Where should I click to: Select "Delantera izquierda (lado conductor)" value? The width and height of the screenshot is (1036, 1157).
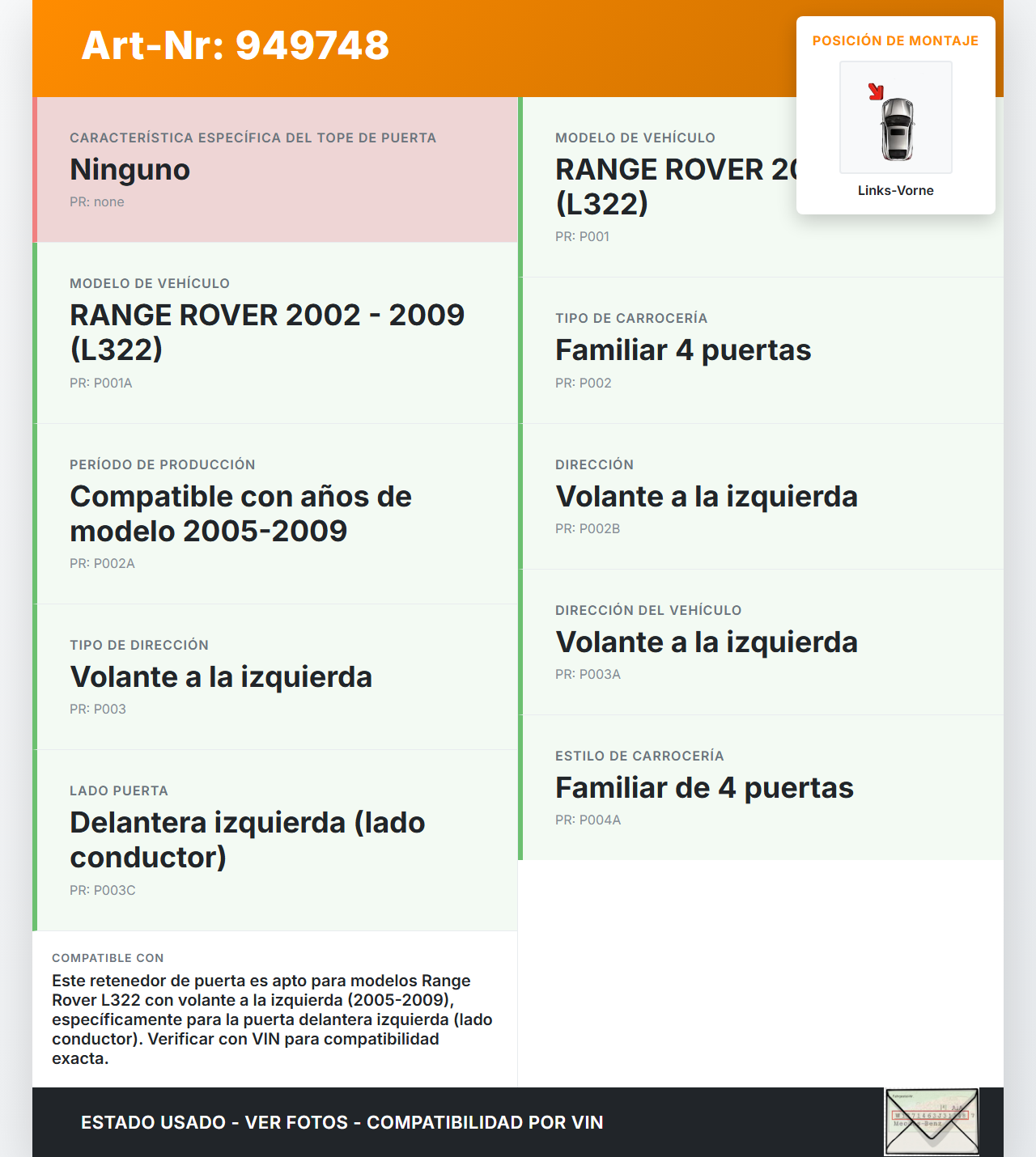(248, 840)
